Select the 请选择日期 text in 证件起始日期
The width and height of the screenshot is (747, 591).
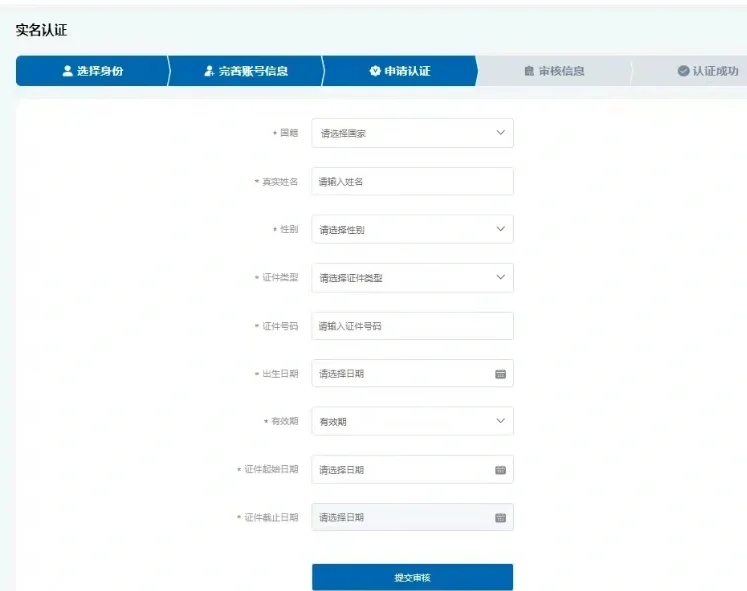[342, 470]
